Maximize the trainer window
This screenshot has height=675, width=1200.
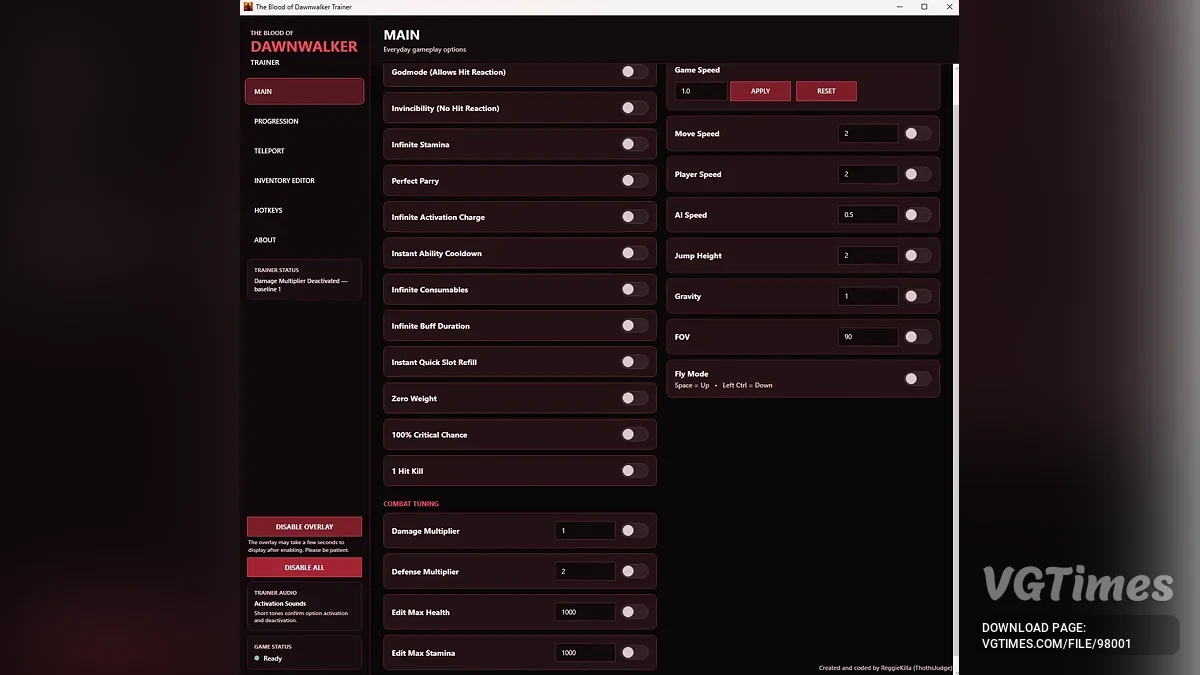[x=924, y=7]
